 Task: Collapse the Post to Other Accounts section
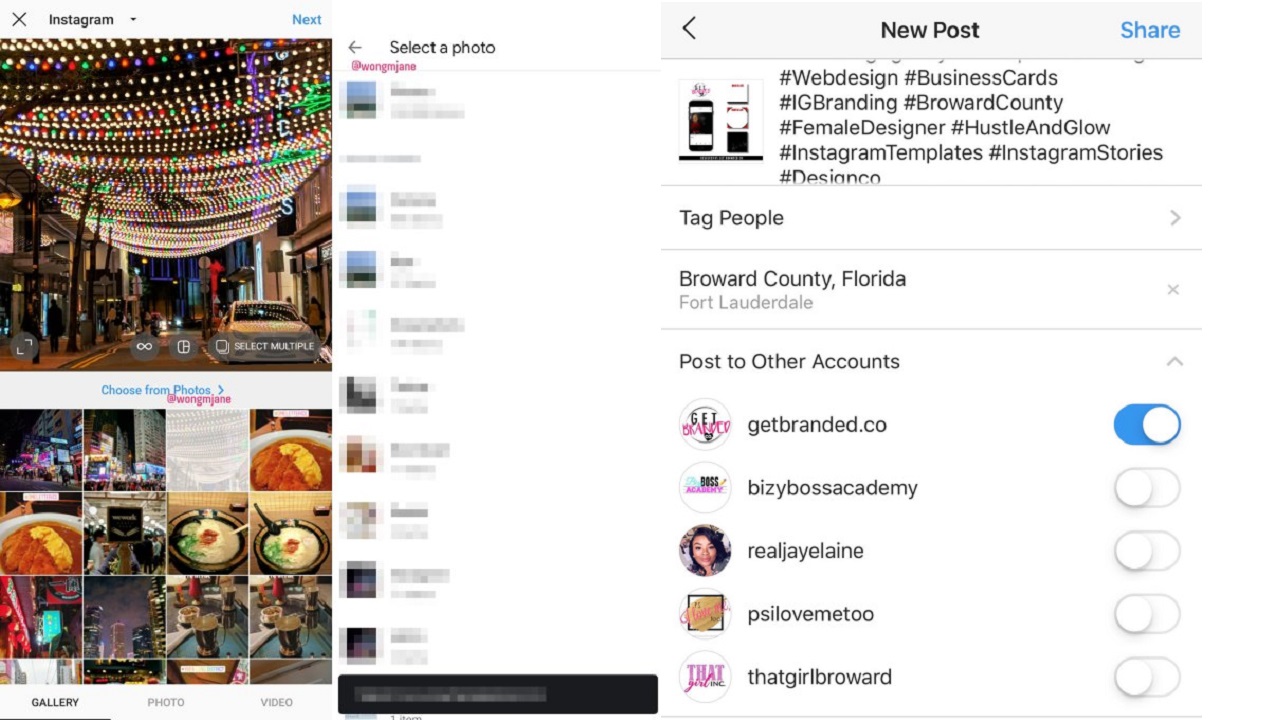1175,362
